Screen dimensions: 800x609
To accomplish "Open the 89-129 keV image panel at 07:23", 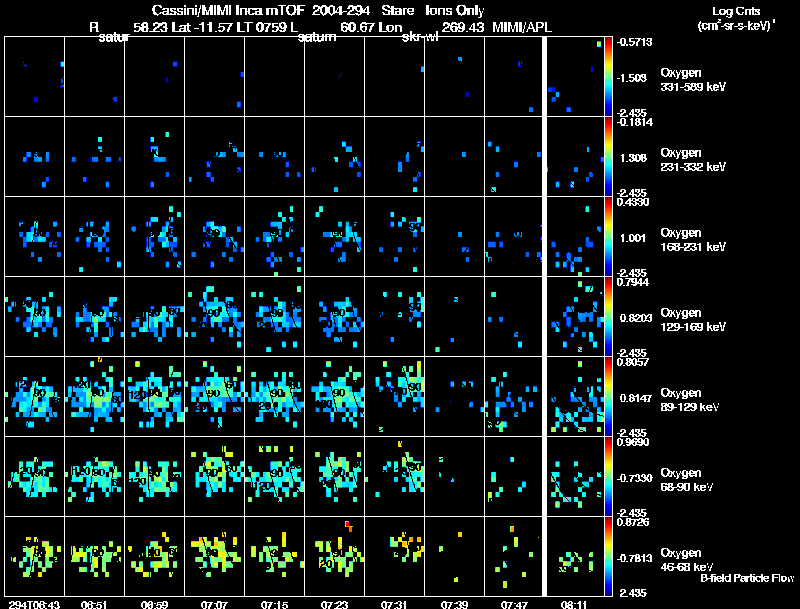I will click(x=335, y=396).
